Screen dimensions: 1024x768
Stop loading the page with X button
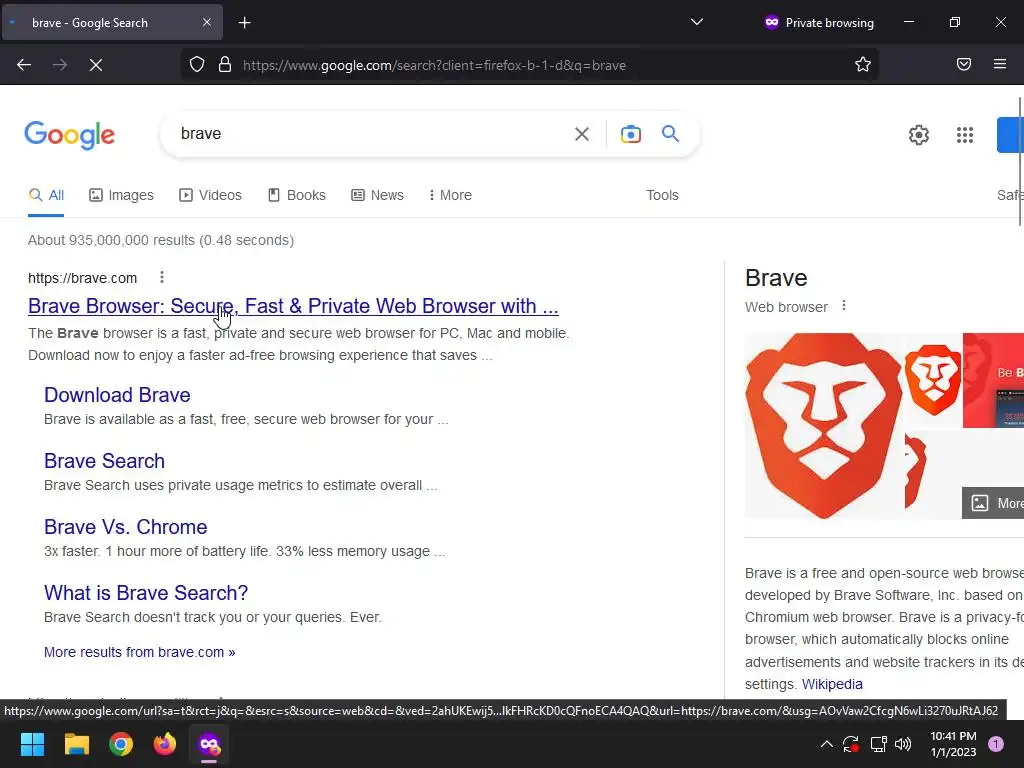tap(96, 65)
